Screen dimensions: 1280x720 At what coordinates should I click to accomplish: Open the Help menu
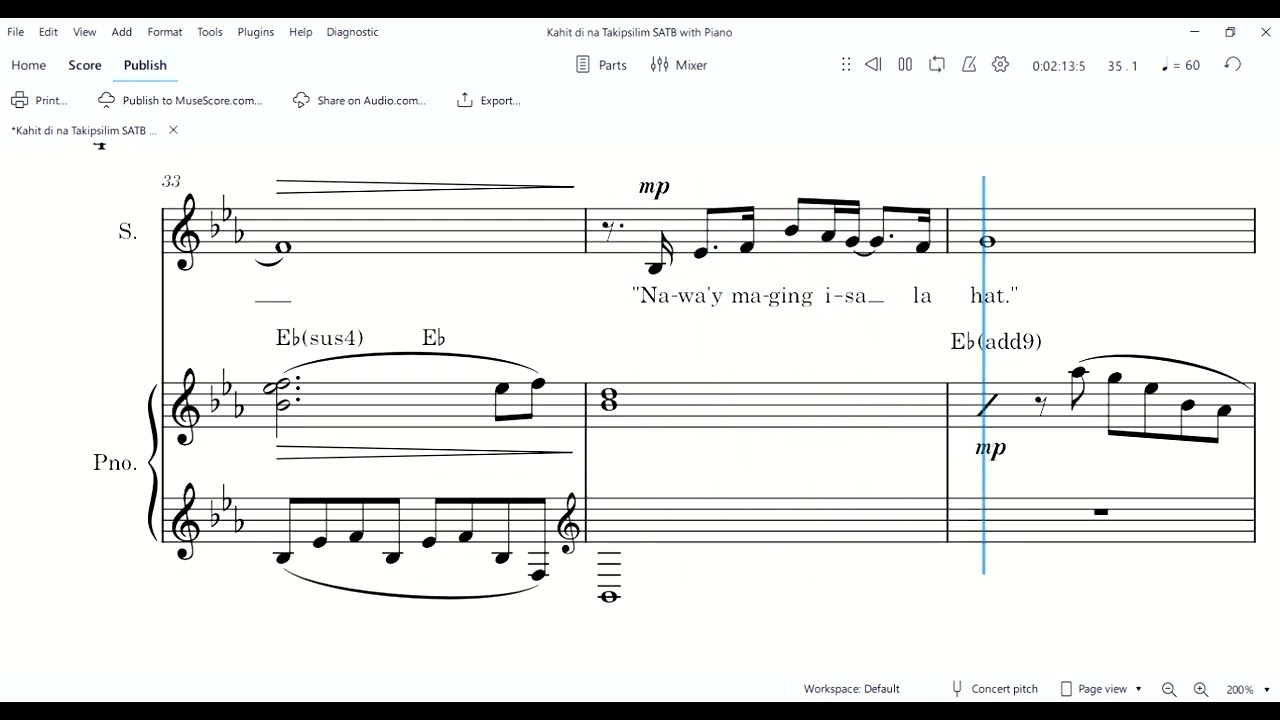[300, 32]
